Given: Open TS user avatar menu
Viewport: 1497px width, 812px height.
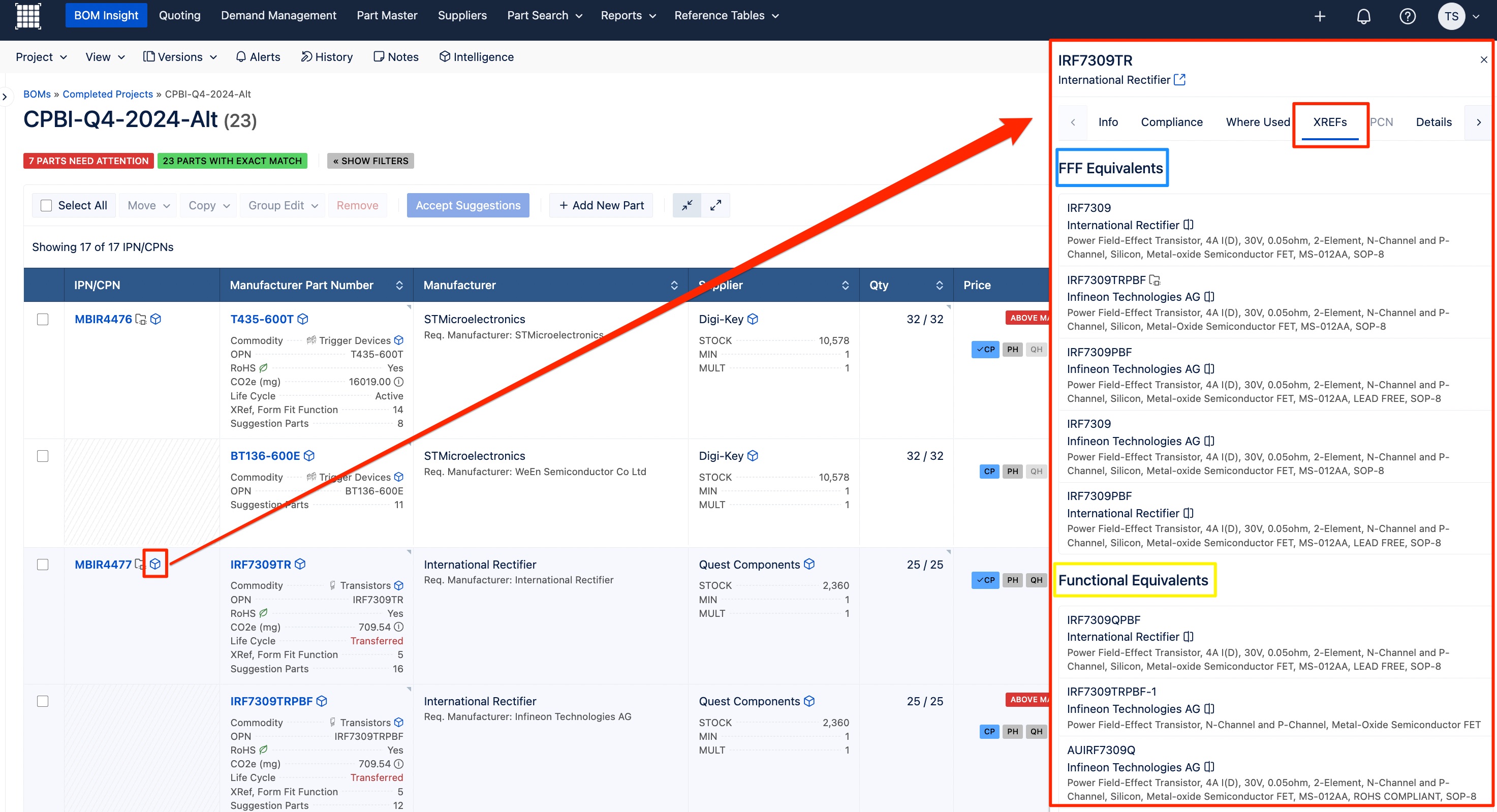Looking at the screenshot, I should tap(1458, 16).
